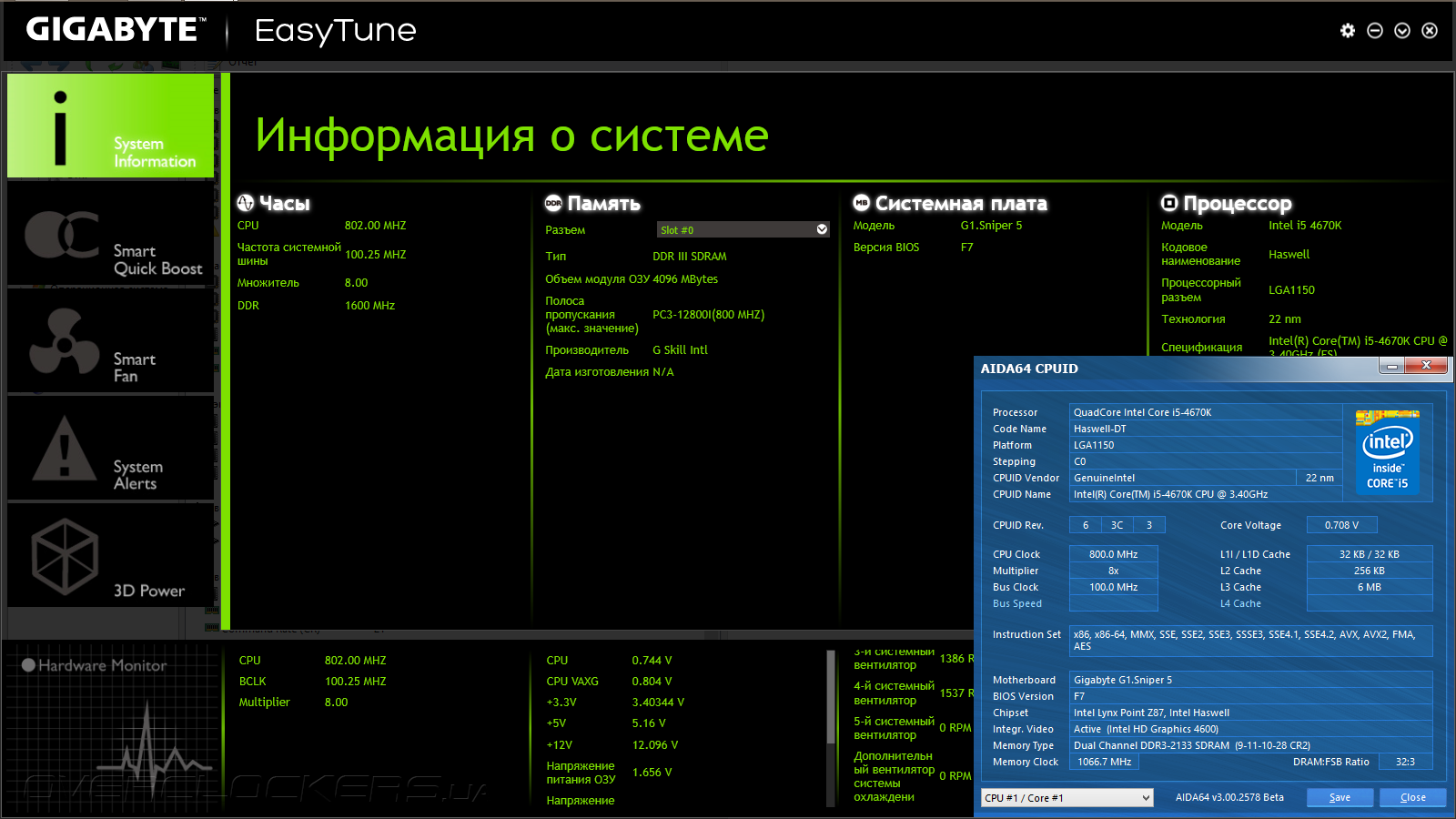Click the Instruction Set values field
This screenshot has width=1456, height=819.
(x=1251, y=641)
